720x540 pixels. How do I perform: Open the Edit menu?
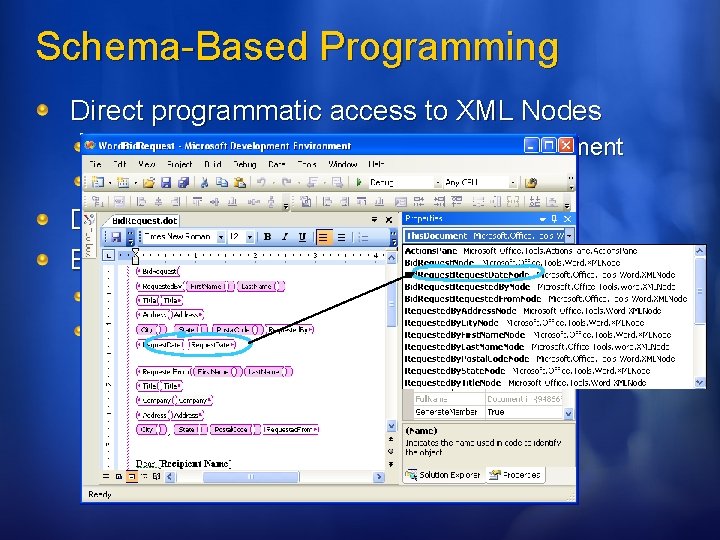pos(119,164)
